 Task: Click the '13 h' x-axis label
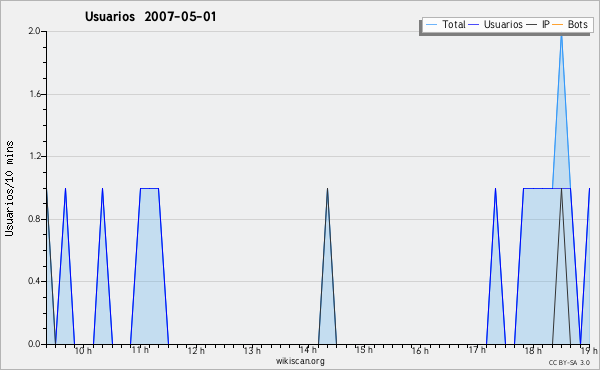[x=252, y=350]
